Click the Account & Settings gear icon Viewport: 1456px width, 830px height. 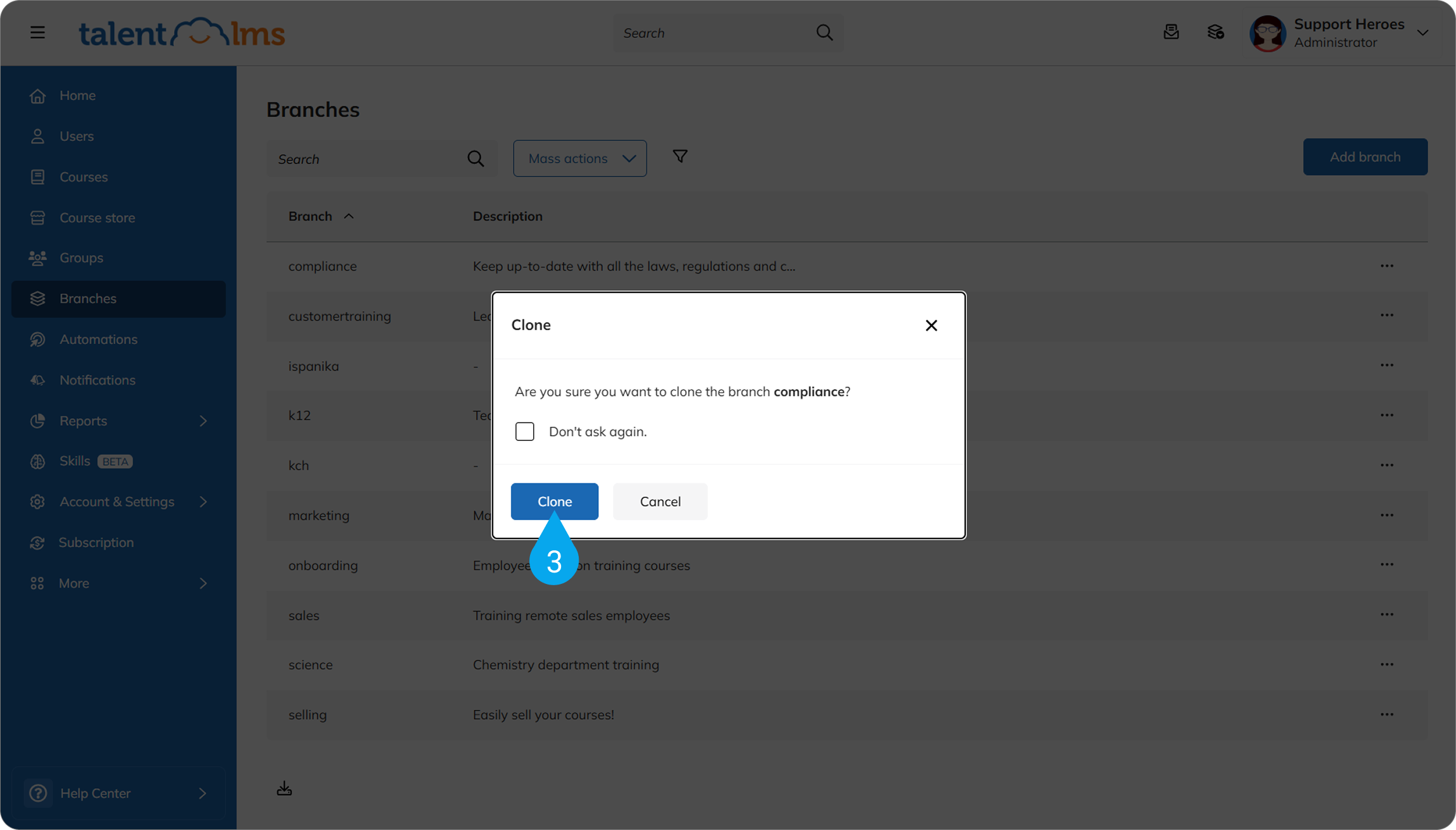pos(37,502)
